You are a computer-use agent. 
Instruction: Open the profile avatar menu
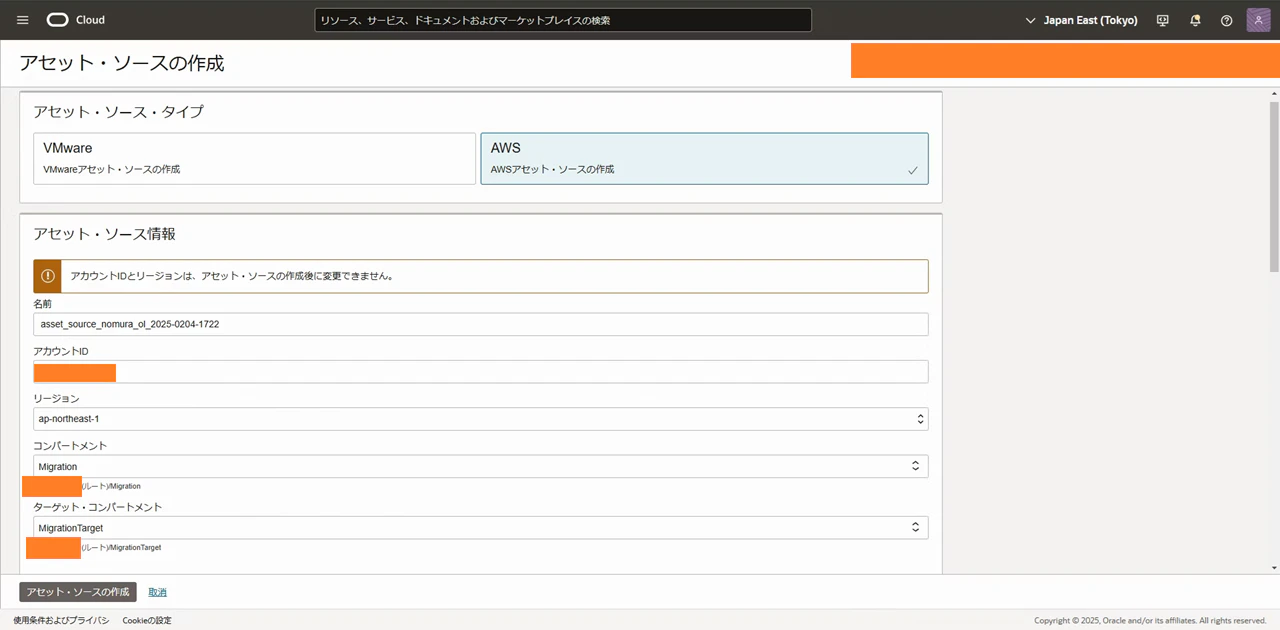tap(1259, 20)
